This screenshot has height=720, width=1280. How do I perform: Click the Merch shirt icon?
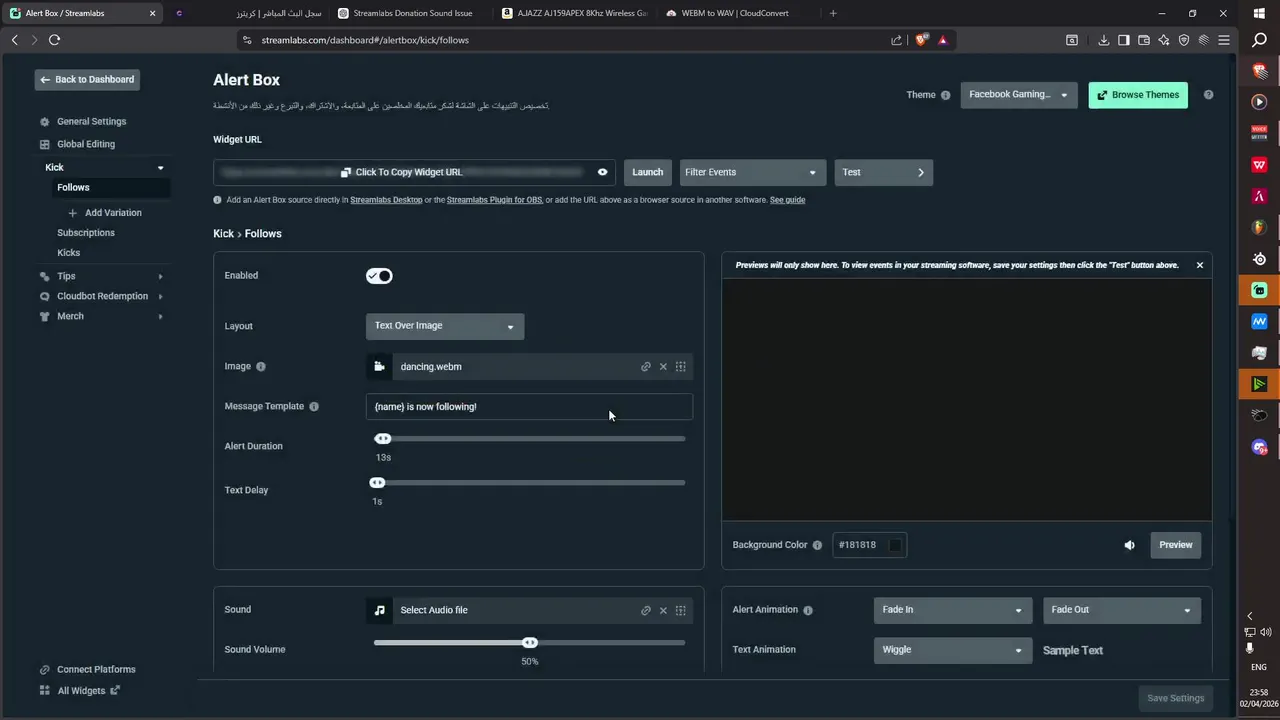pos(44,316)
